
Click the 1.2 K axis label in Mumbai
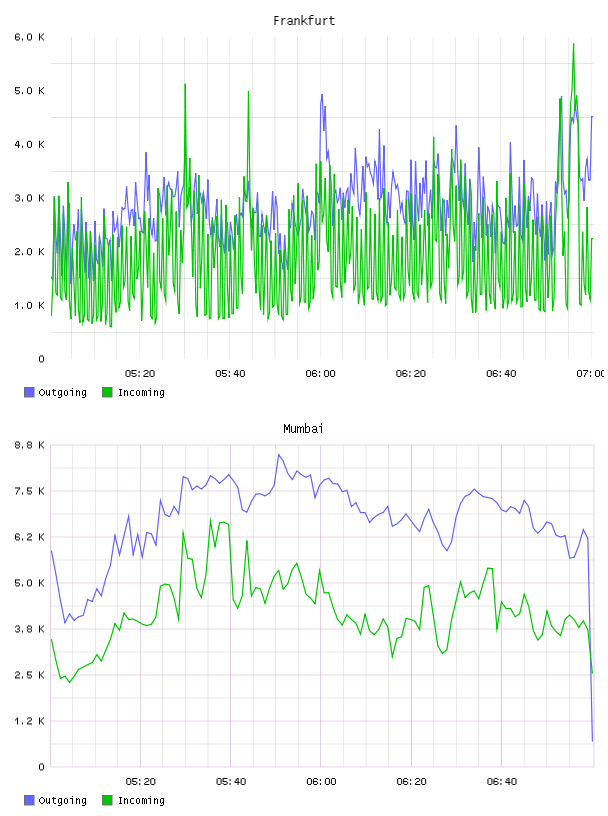30,721
